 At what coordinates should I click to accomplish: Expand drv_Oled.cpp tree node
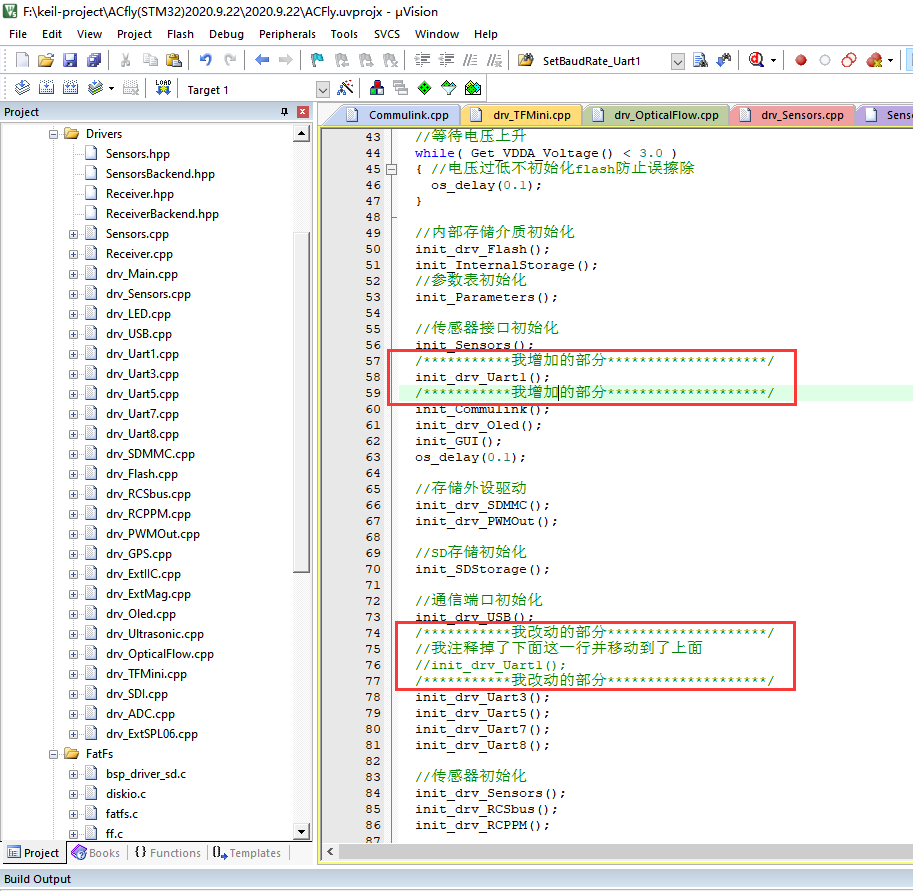click(73, 614)
